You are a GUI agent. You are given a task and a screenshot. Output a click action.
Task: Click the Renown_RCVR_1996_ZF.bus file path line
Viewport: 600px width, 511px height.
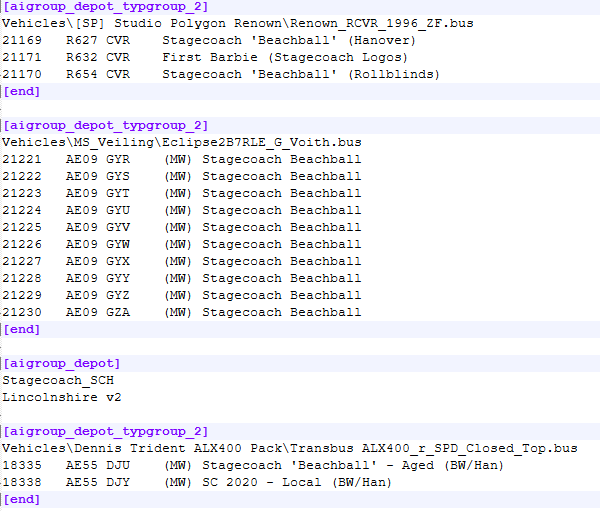coord(238,23)
